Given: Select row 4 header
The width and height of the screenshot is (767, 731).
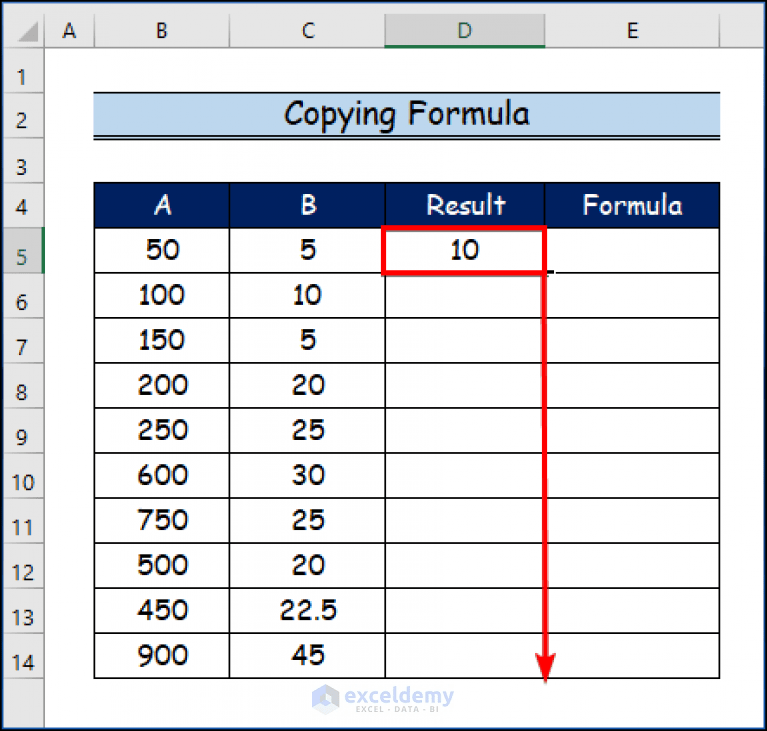Looking at the screenshot, I should [23, 206].
